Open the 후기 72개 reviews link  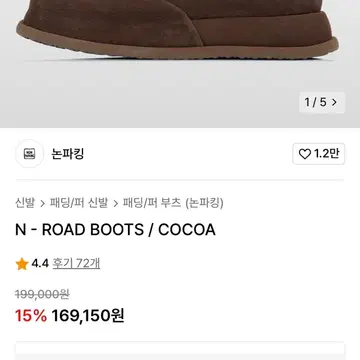(76, 263)
